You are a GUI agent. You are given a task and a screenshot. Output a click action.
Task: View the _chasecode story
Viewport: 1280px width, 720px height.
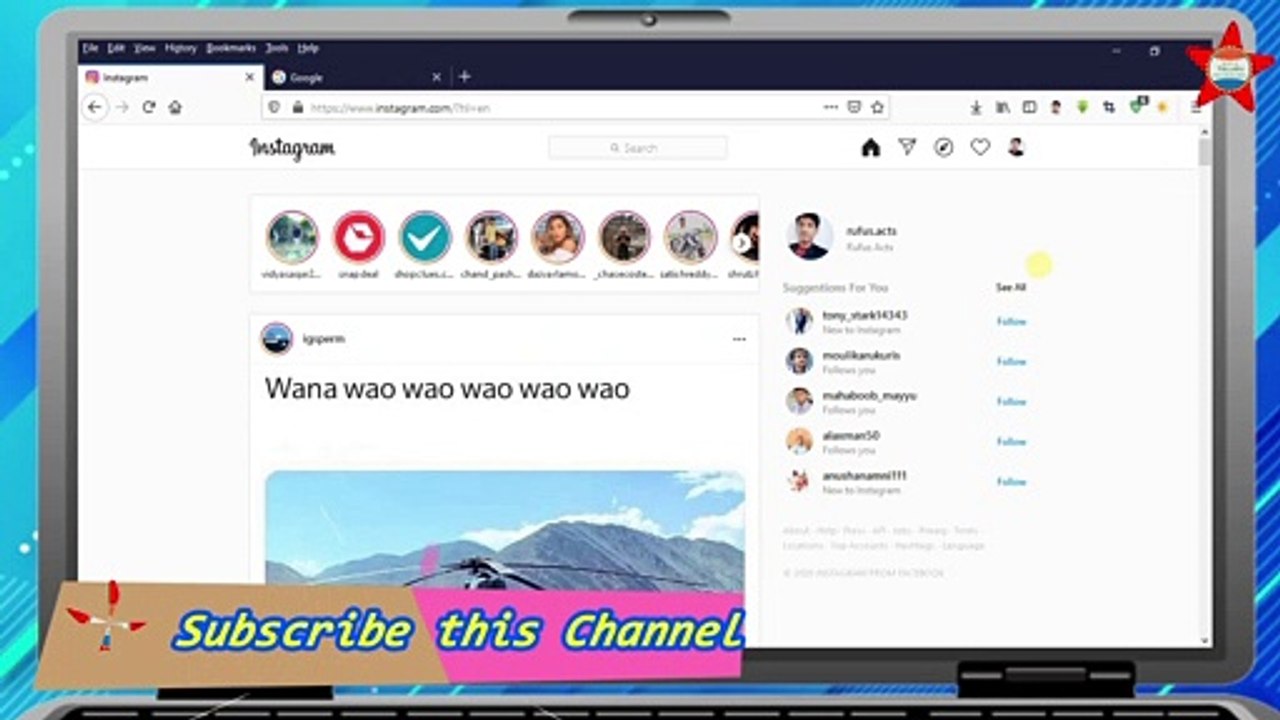(624, 238)
